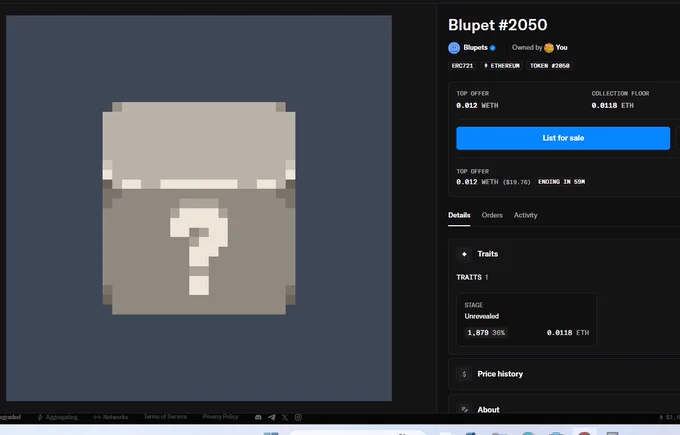
Task: Click the ETHEREUM chain tag
Action: [x=502, y=66]
